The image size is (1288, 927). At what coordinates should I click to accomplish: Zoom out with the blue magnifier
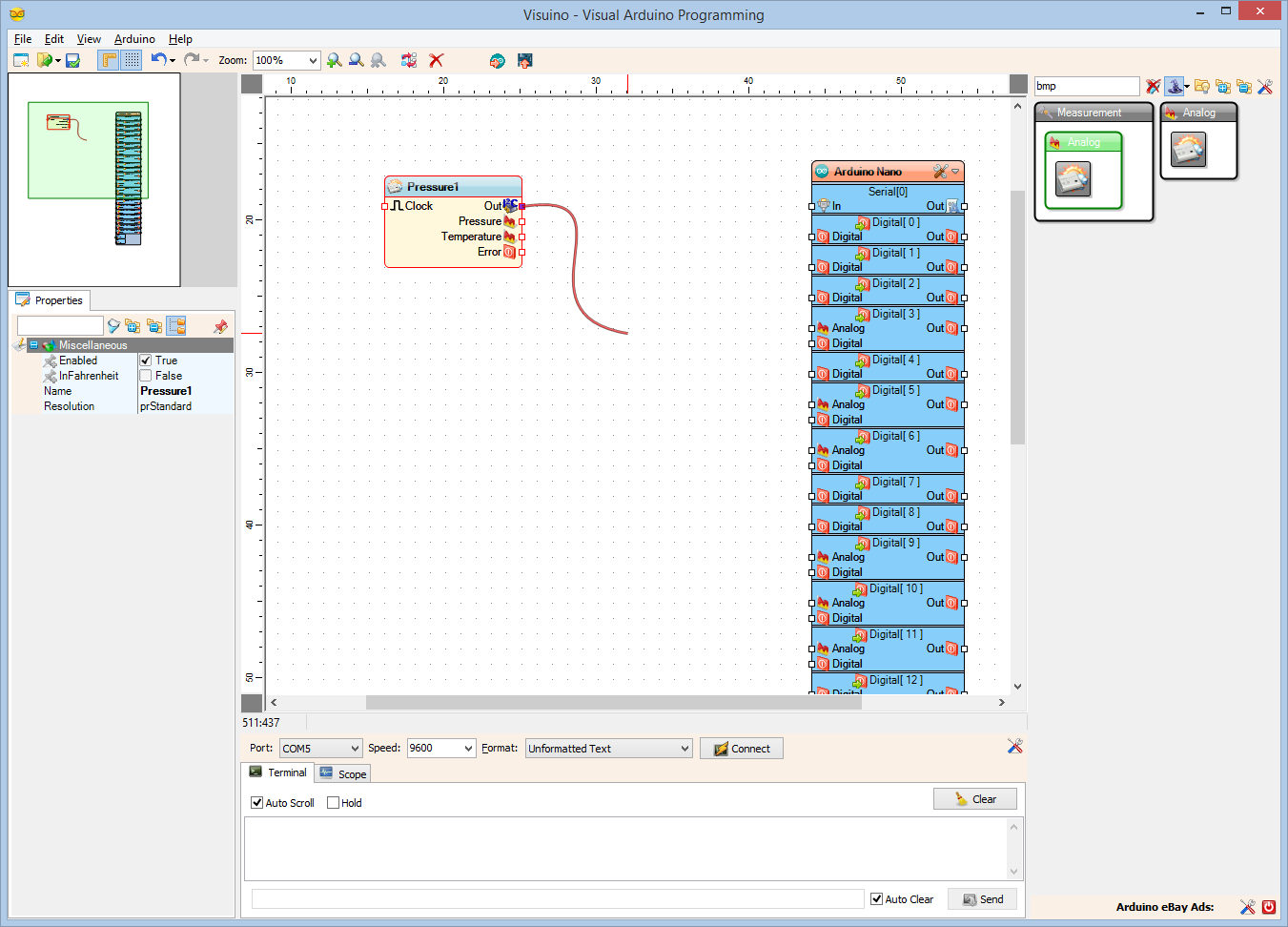point(357,60)
